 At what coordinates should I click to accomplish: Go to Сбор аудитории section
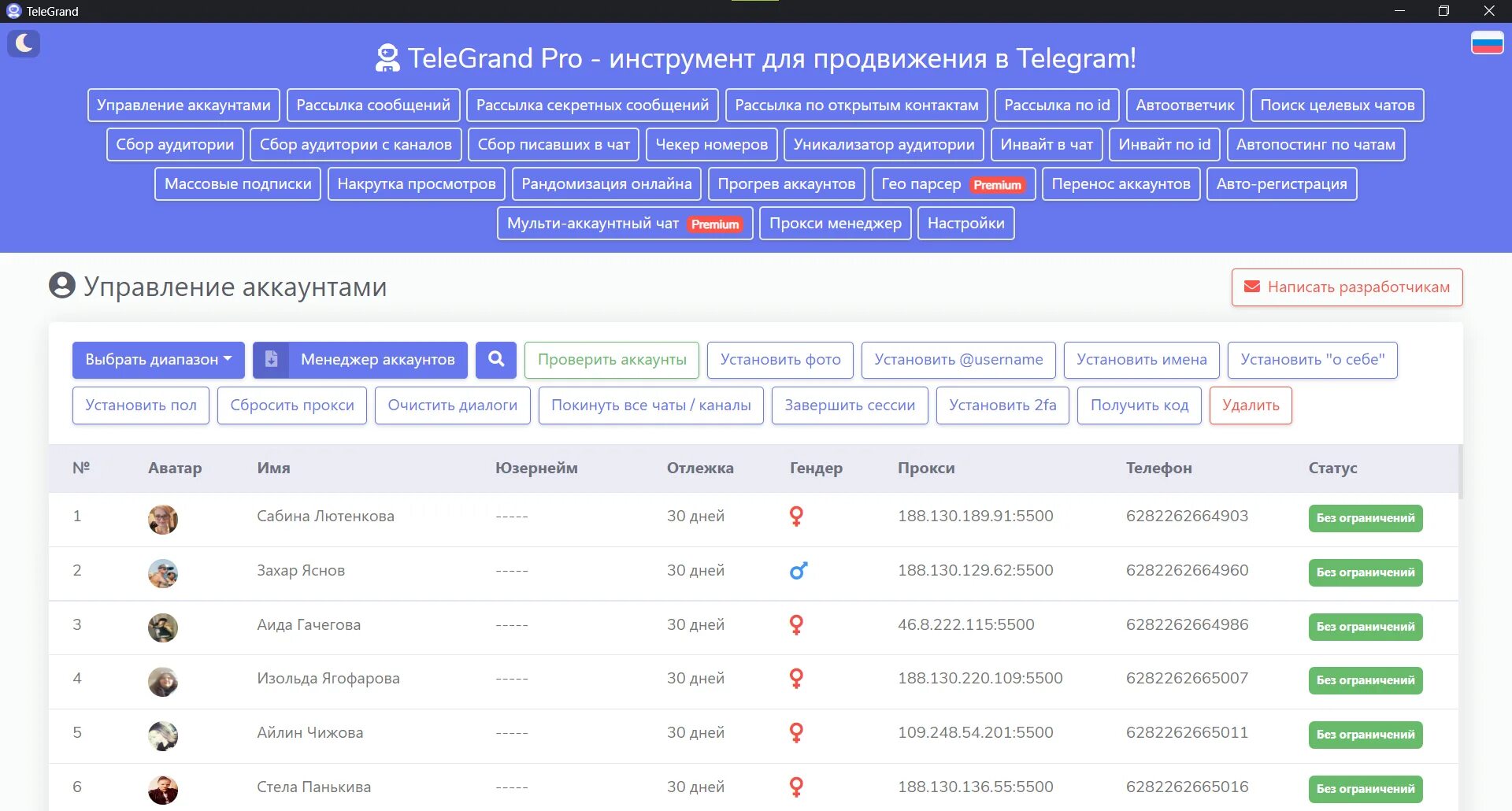coord(175,145)
